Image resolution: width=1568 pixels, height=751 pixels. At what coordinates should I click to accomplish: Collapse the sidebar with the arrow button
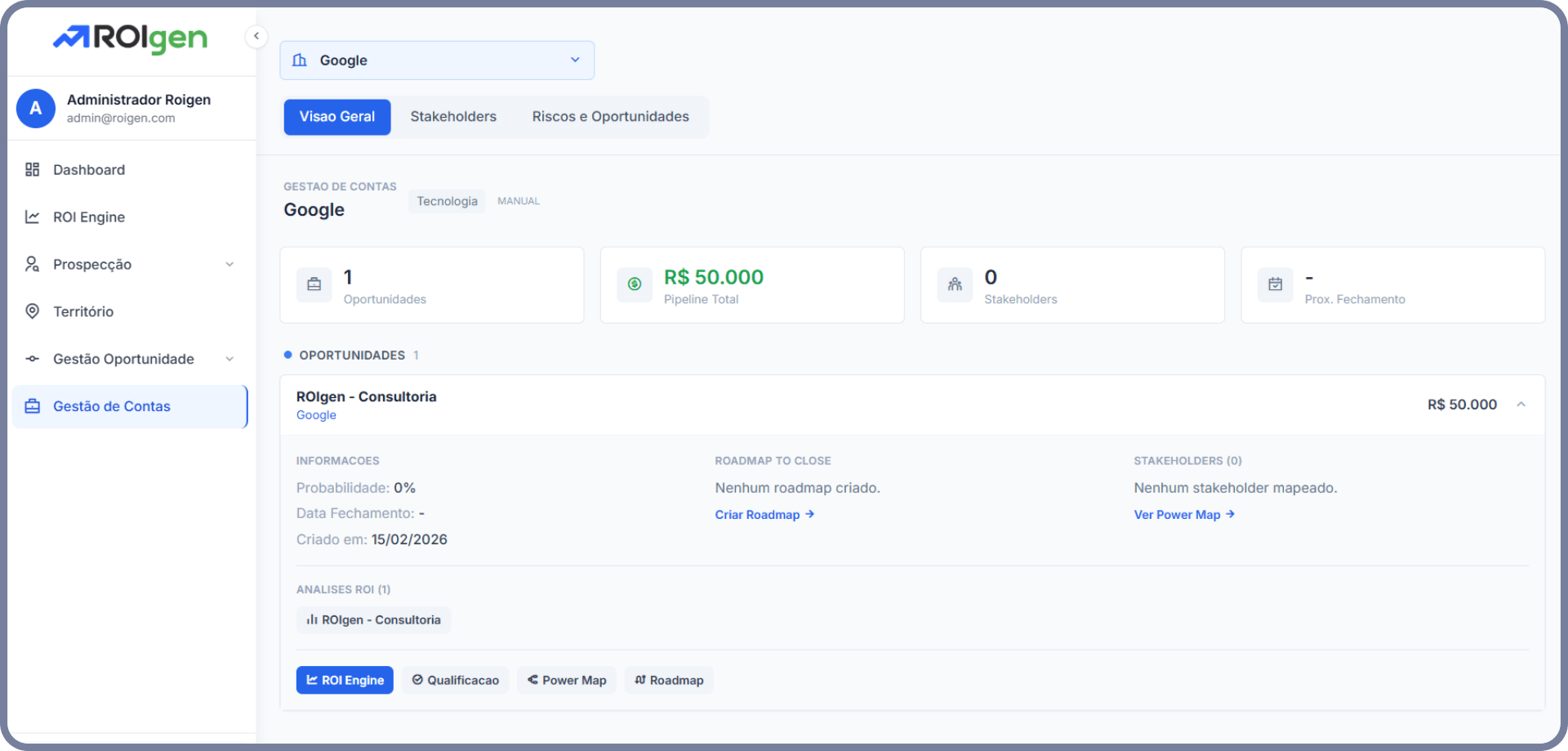(256, 36)
